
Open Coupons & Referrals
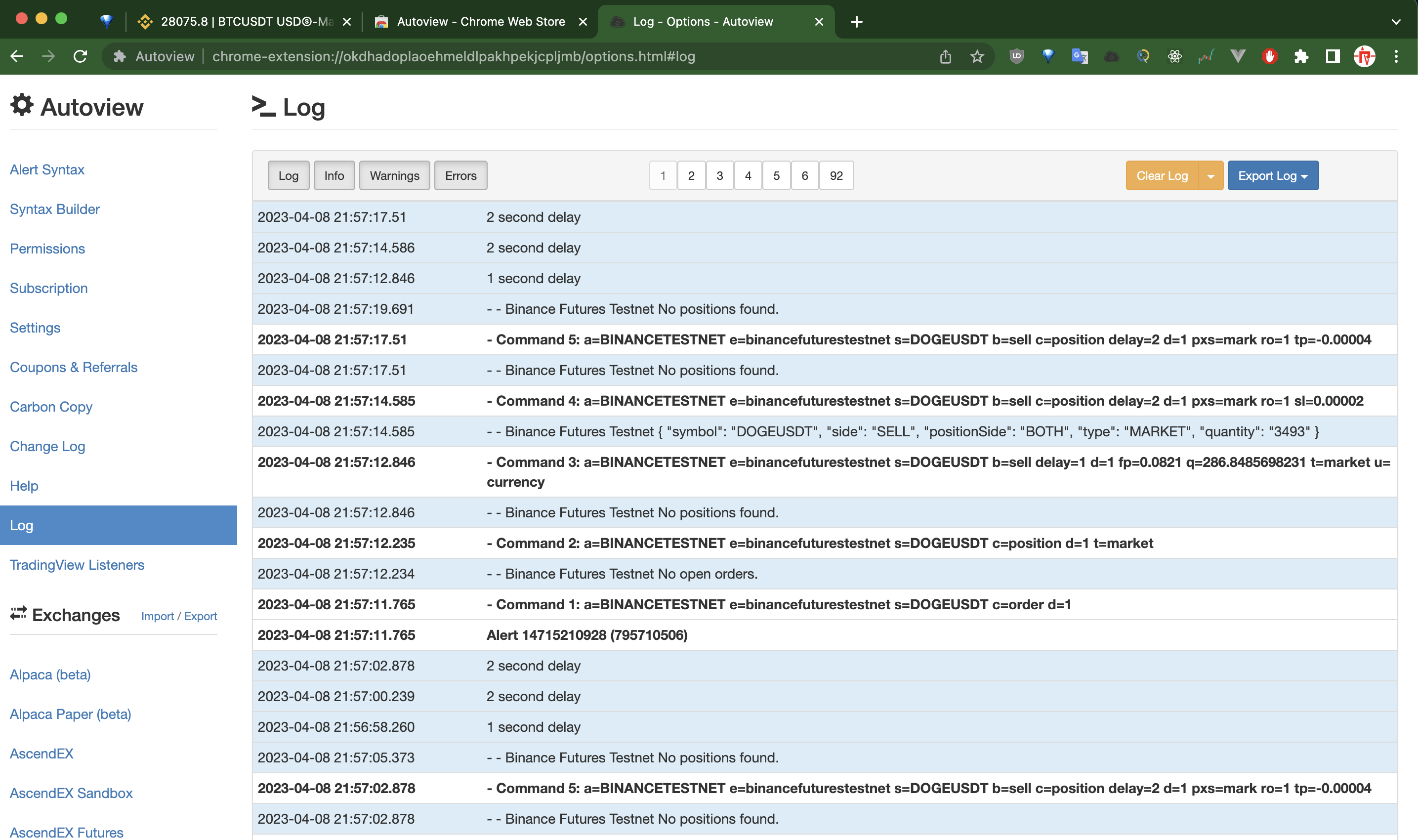coord(74,367)
